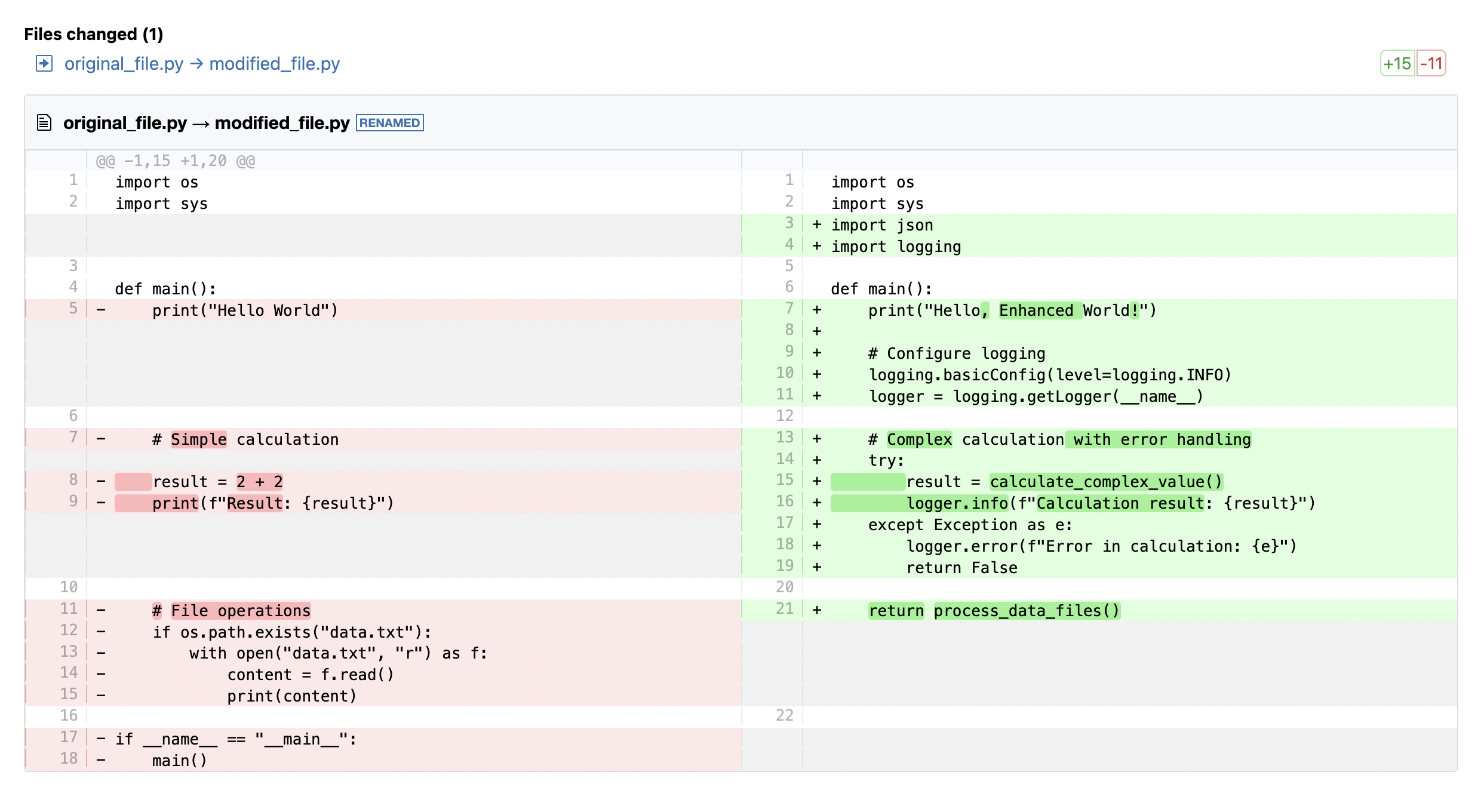This screenshot has height=812, width=1481.
Task: Click the Files changed (1) heading
Action: [93, 34]
